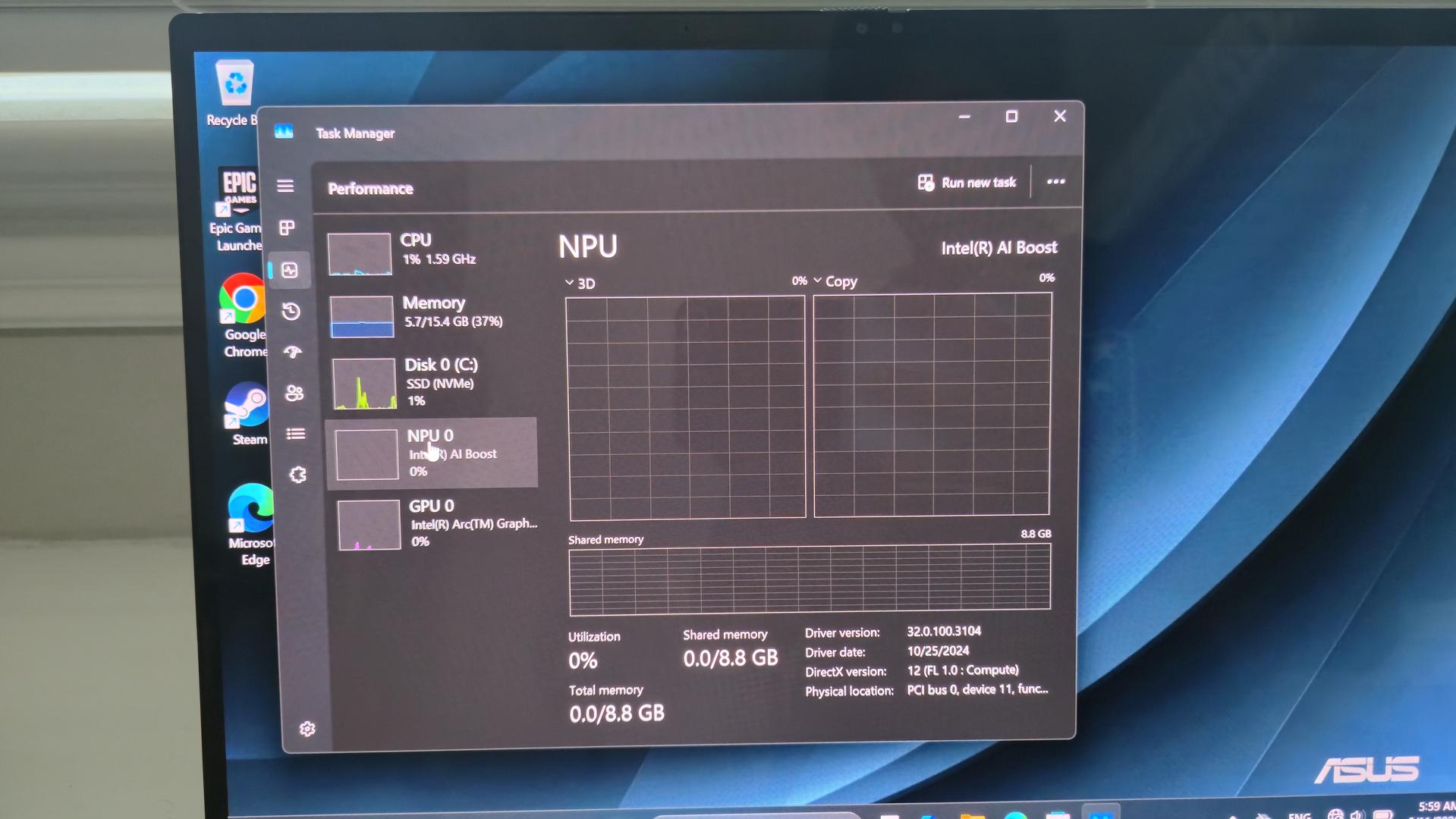Click the large NPU heading
This screenshot has height=819, width=1456.
tap(588, 246)
